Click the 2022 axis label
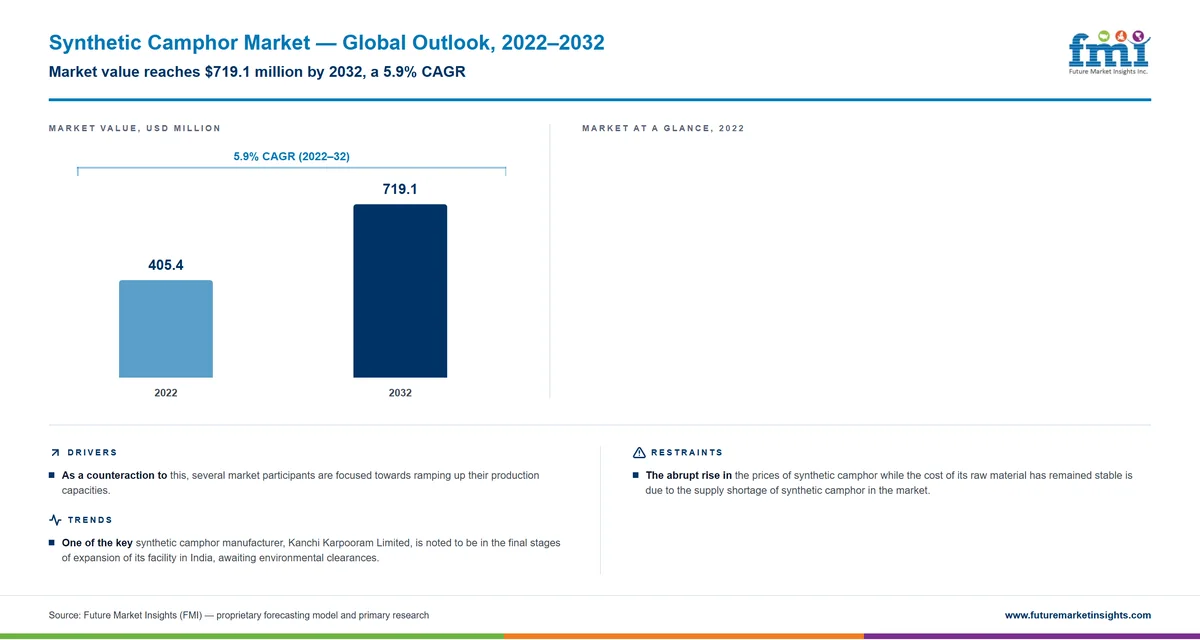The height and width of the screenshot is (640, 1200). point(166,393)
